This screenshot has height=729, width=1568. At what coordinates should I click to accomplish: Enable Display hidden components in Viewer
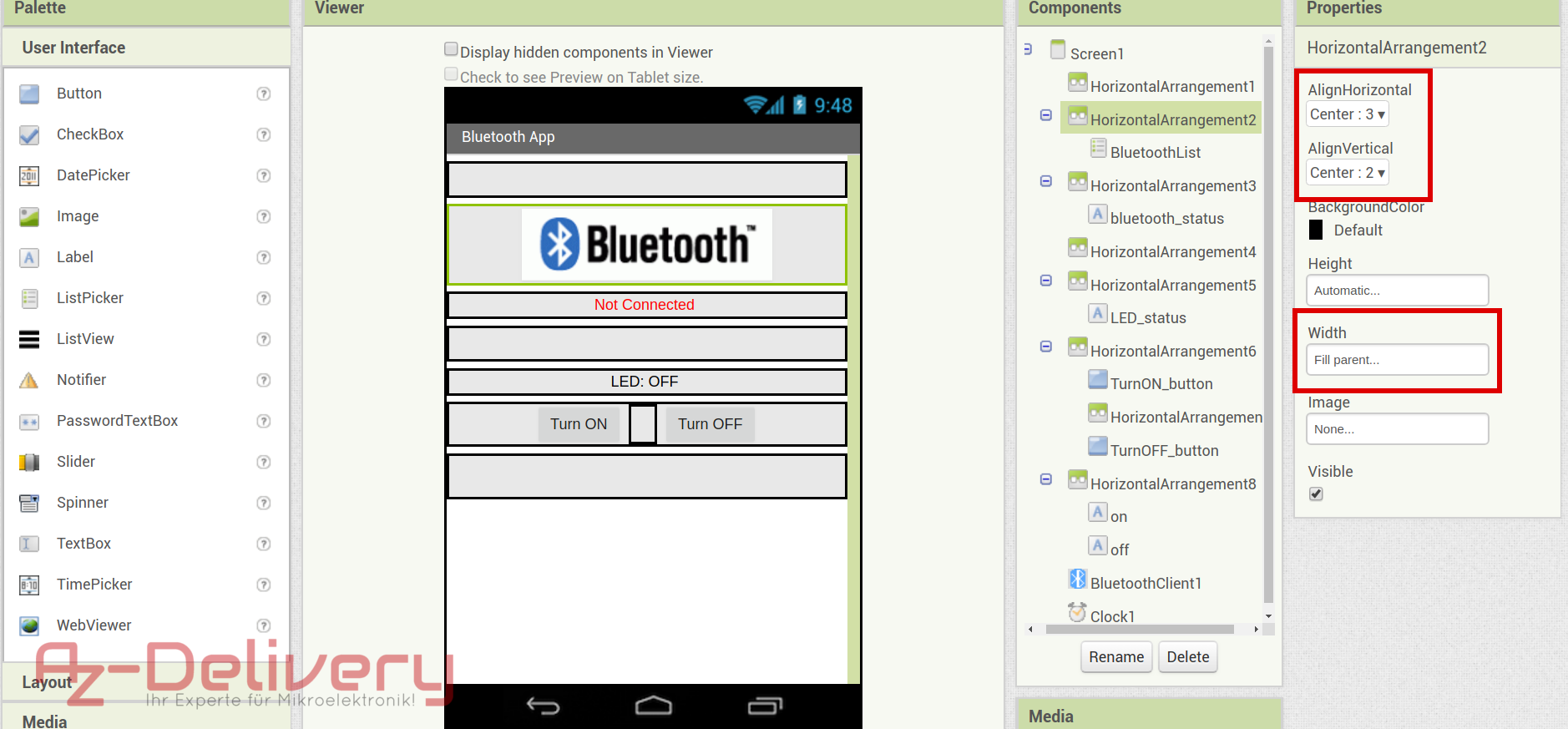point(451,49)
